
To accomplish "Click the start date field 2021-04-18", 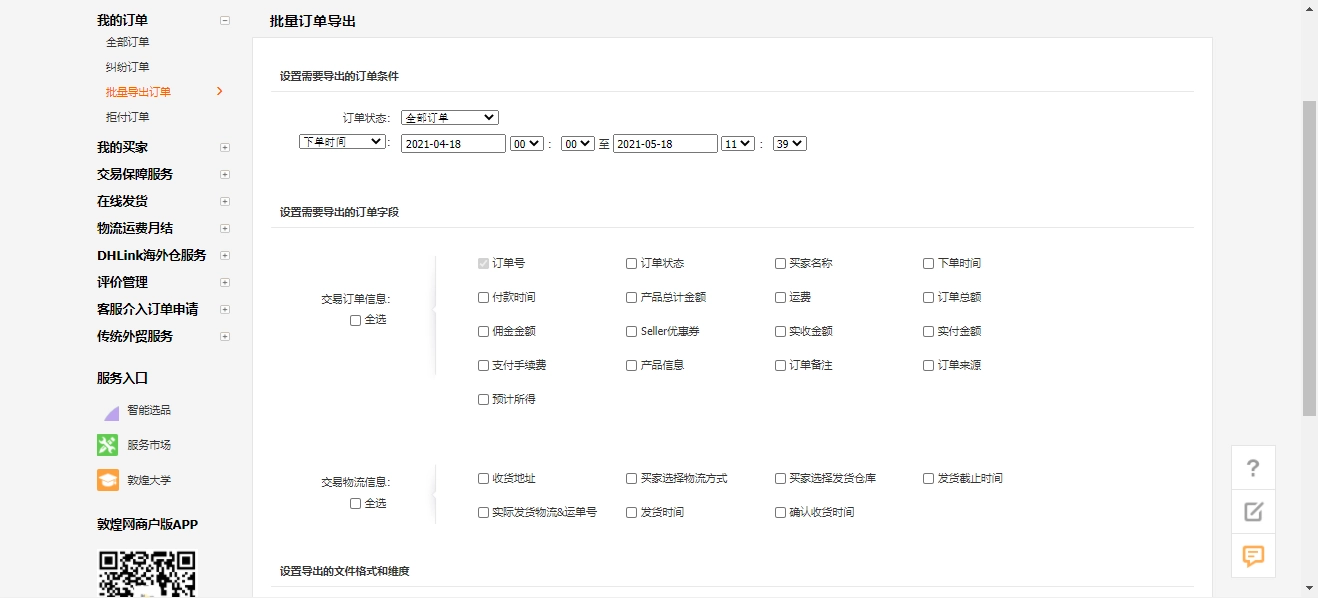I will (453, 144).
